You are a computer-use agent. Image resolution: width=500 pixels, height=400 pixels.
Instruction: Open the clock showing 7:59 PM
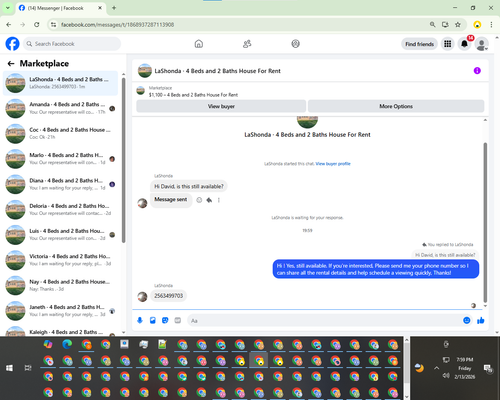464,360
